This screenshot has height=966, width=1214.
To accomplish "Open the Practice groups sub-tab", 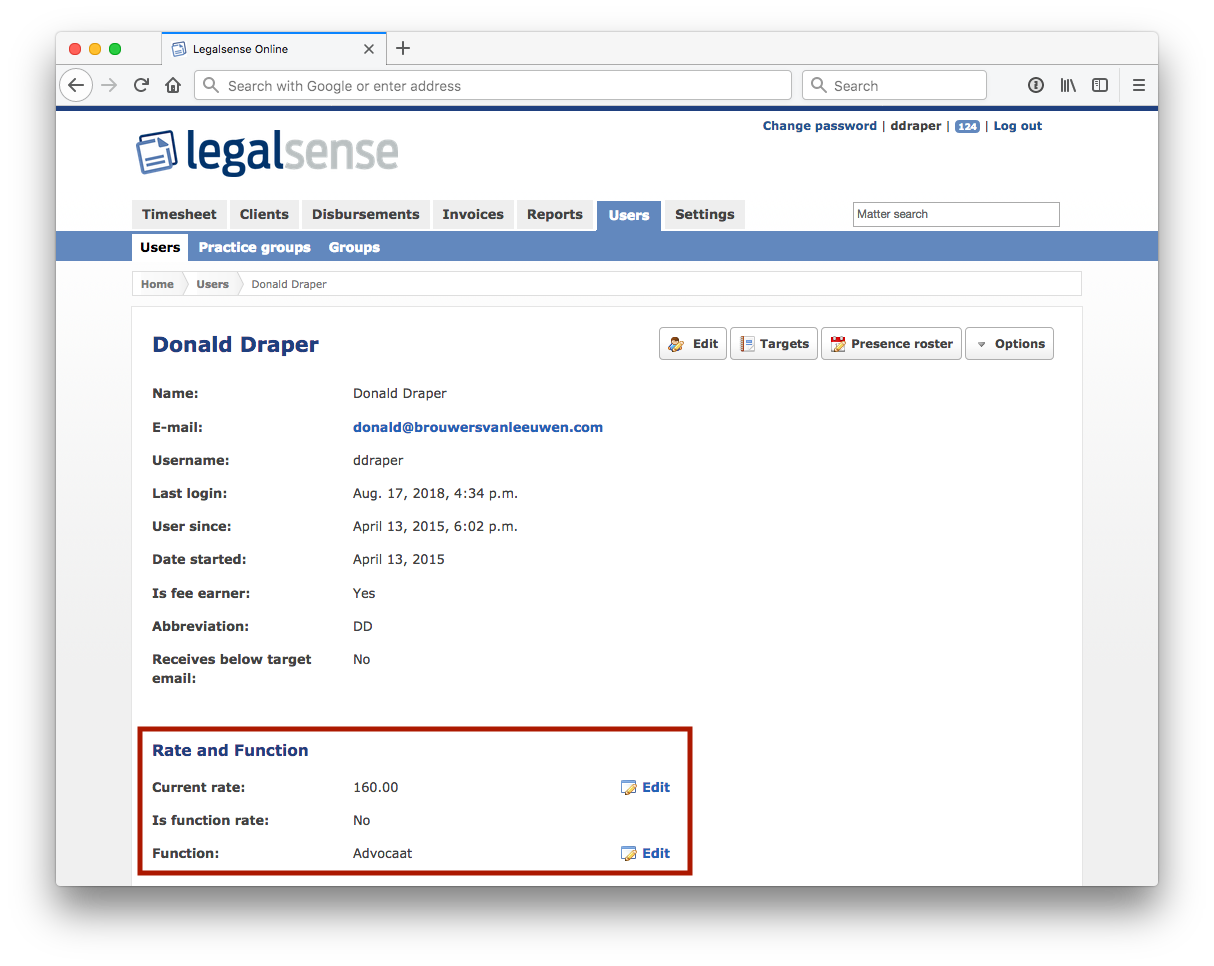I will tap(254, 247).
